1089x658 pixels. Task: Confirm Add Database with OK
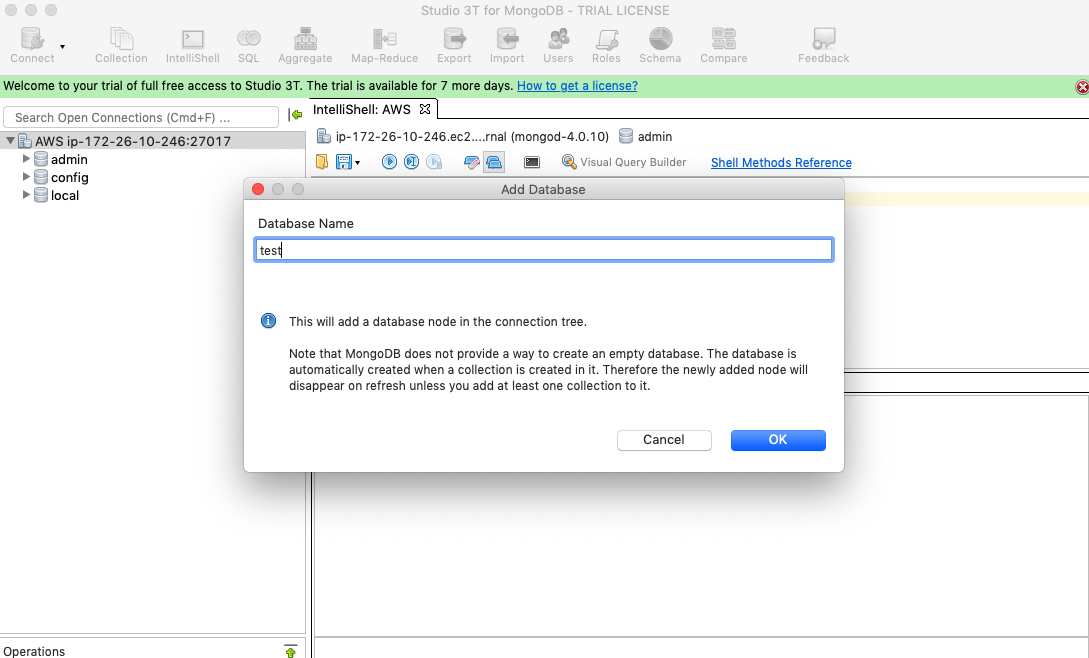pos(778,440)
